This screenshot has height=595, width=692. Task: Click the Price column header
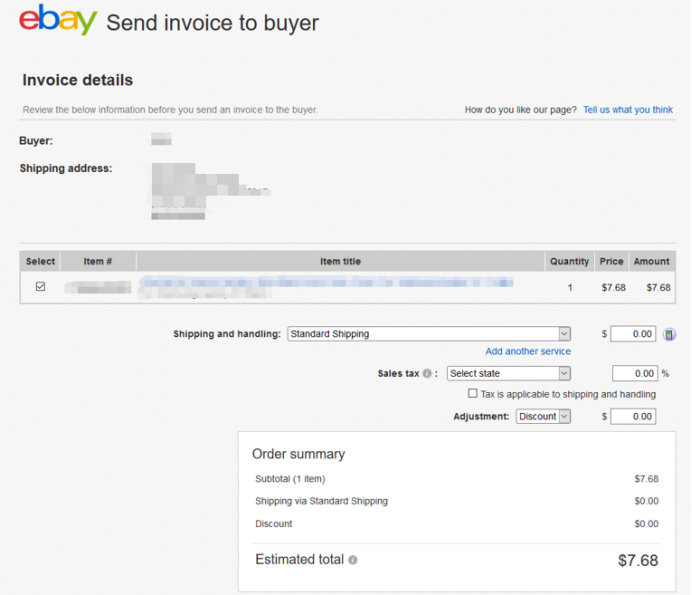tap(611, 261)
